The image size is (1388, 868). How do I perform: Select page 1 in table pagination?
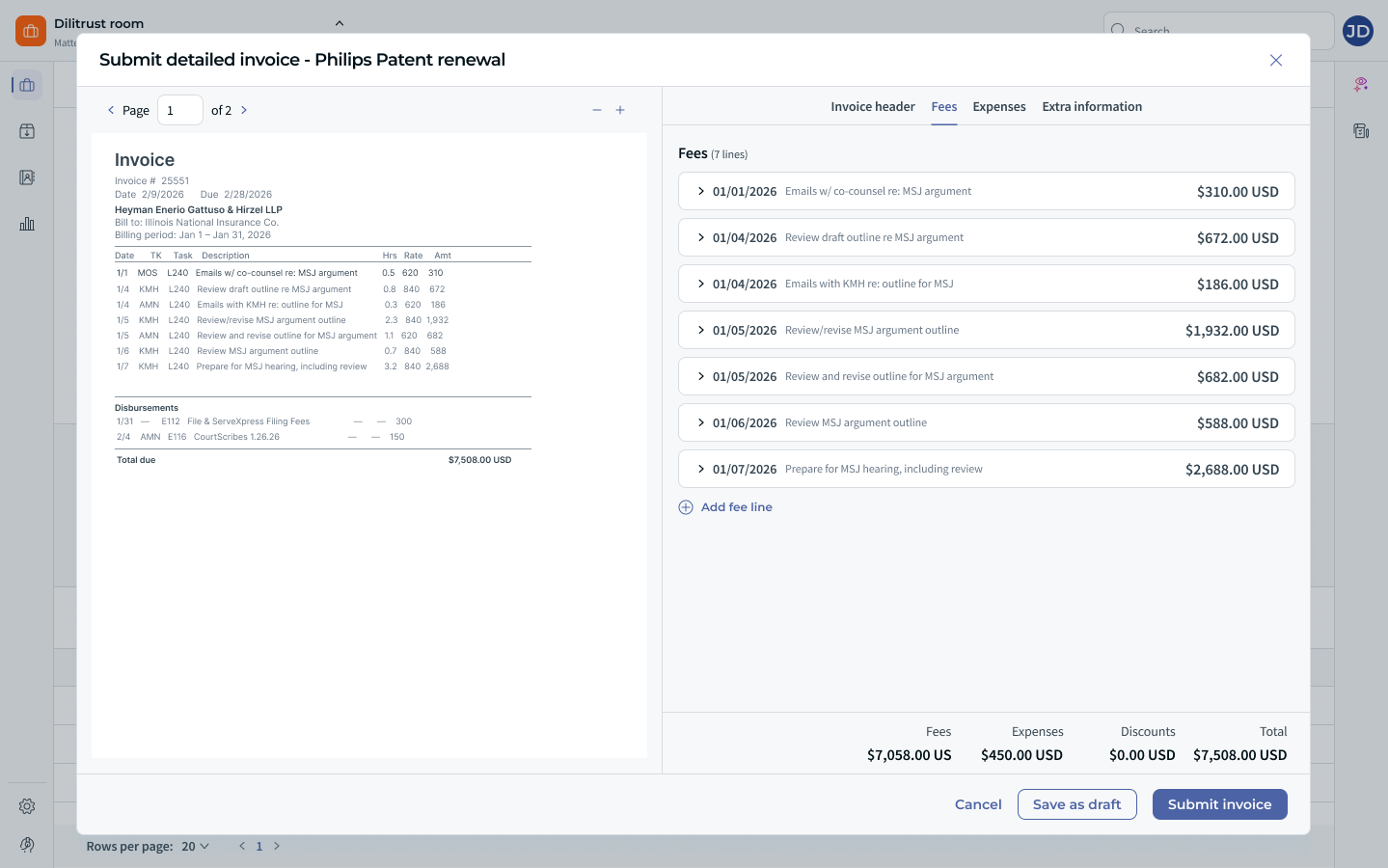pyautogui.click(x=259, y=847)
